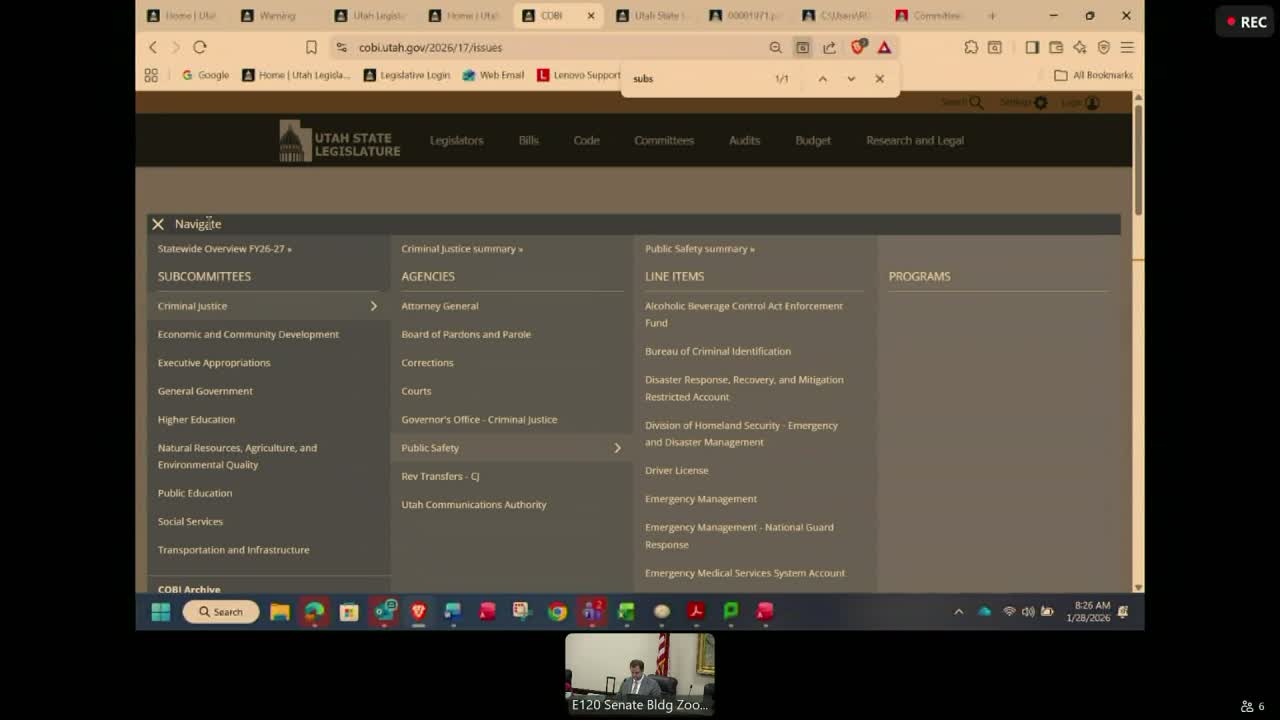
Task: Expand the Criminal Justice subcommittee arrow
Action: click(x=374, y=306)
